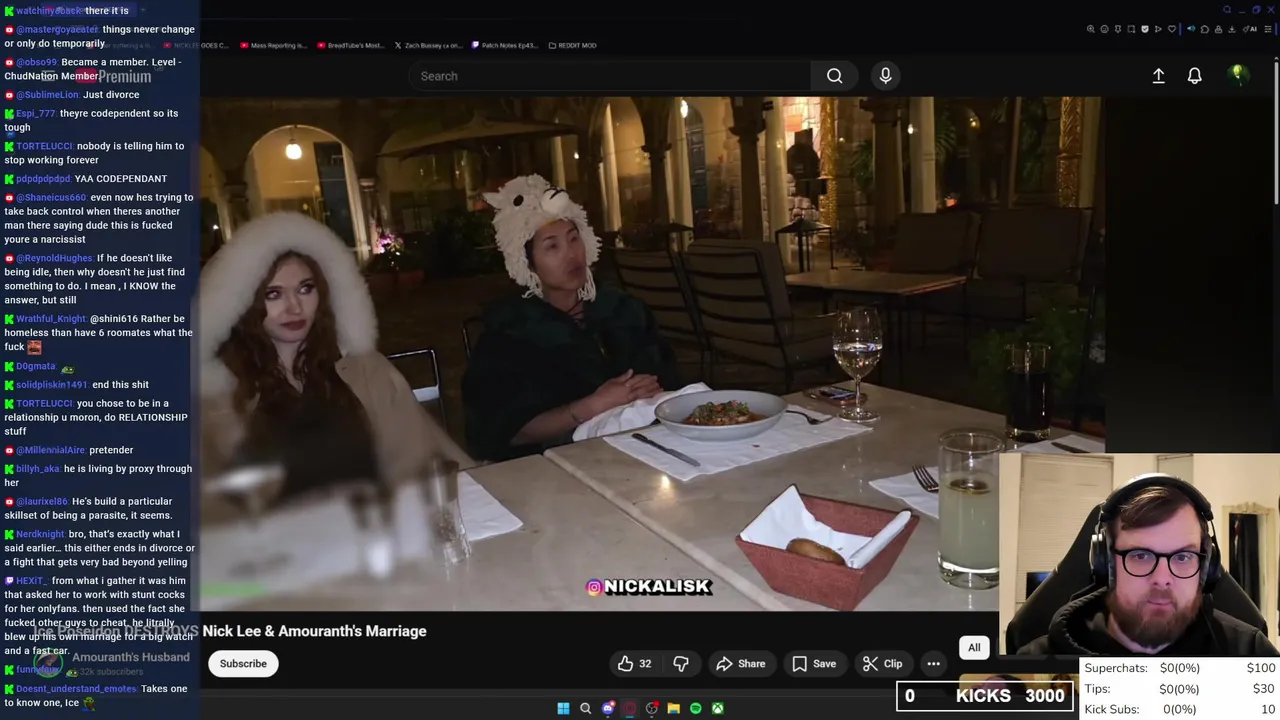
Task: Open the extensions cube icon
Action: [x=1205, y=29]
